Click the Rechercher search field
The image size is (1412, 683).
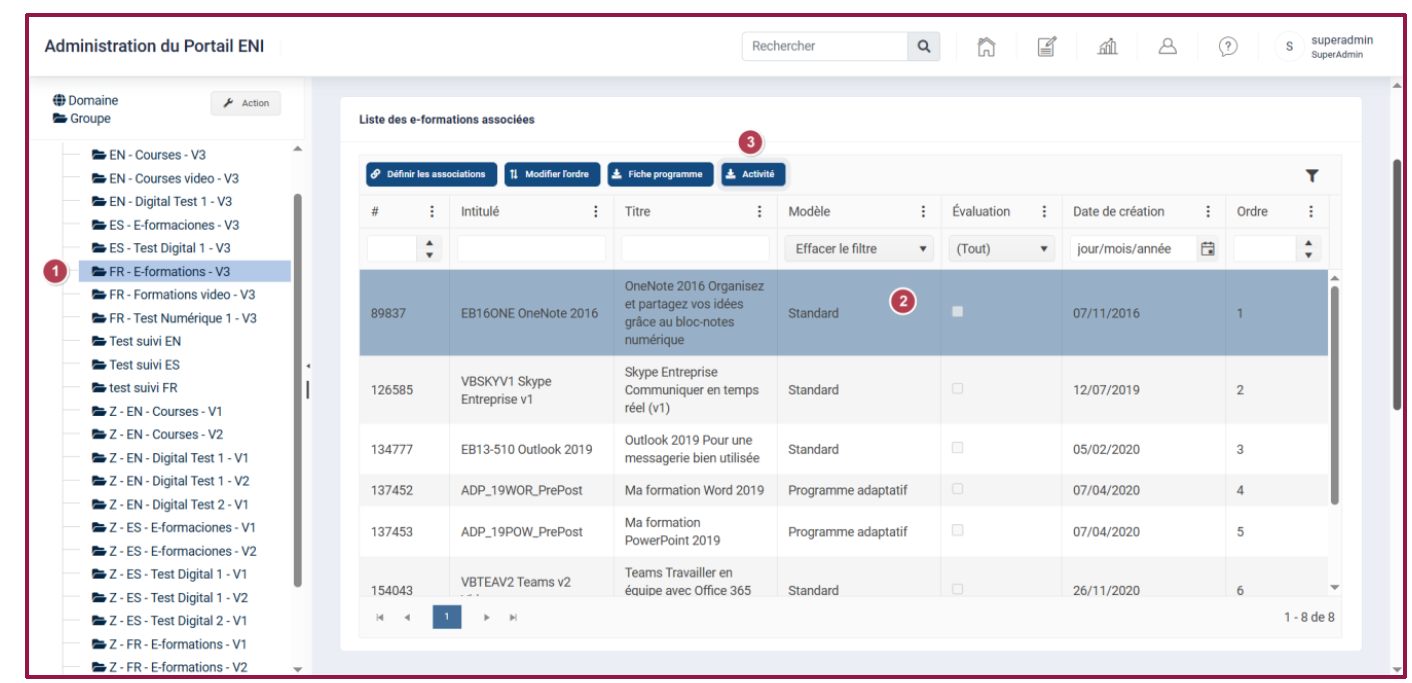(x=825, y=46)
